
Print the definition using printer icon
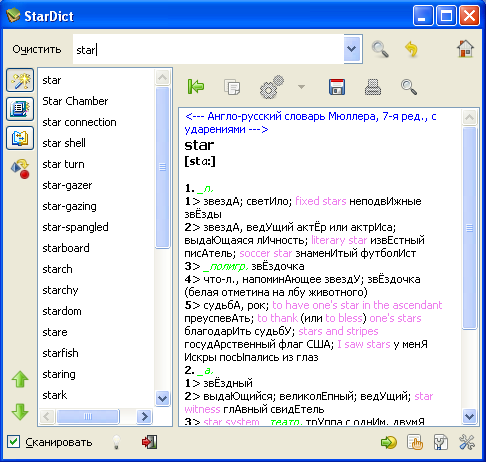[x=373, y=87]
